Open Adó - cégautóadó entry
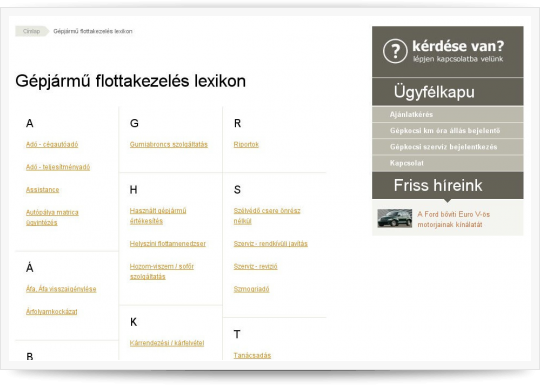 pos(52,144)
